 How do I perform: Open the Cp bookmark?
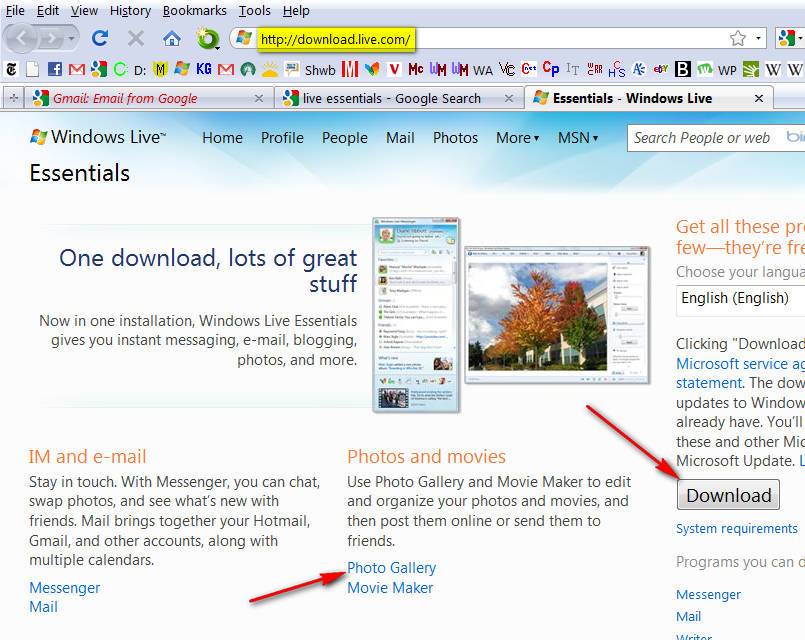coord(551,68)
